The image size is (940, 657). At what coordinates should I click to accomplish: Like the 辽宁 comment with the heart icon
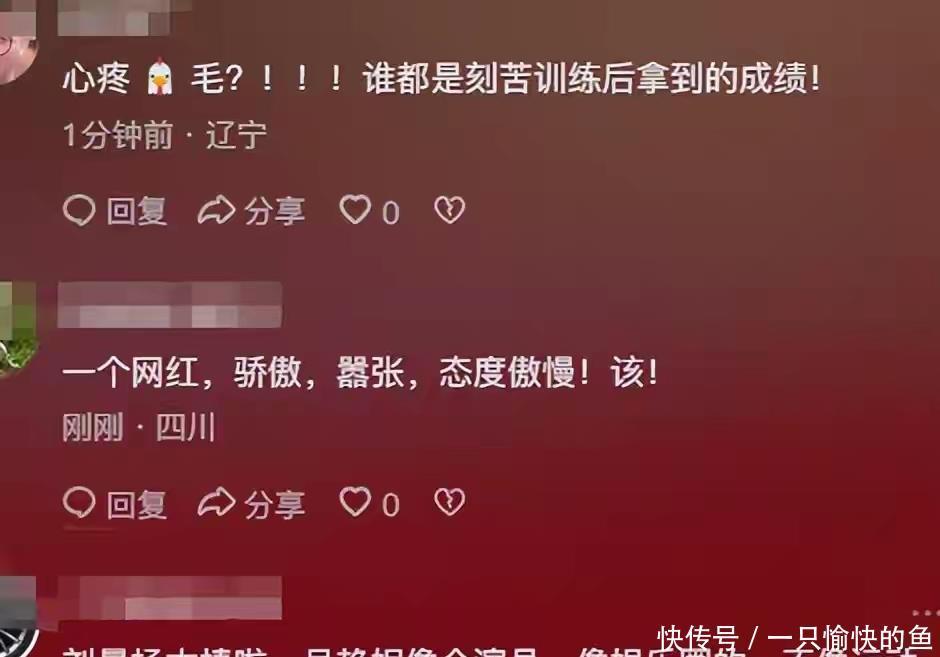tap(355, 210)
